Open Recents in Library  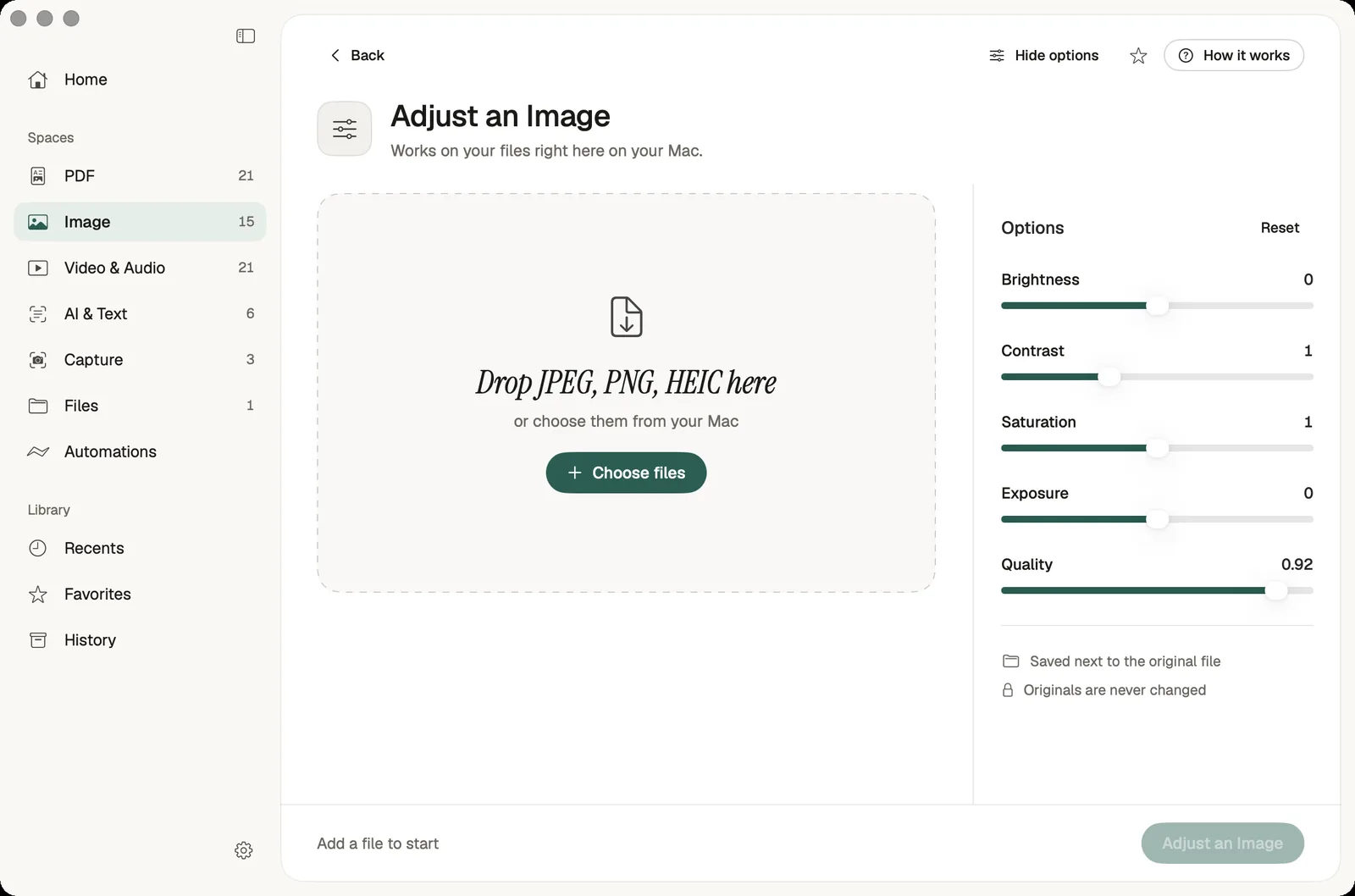click(140, 548)
